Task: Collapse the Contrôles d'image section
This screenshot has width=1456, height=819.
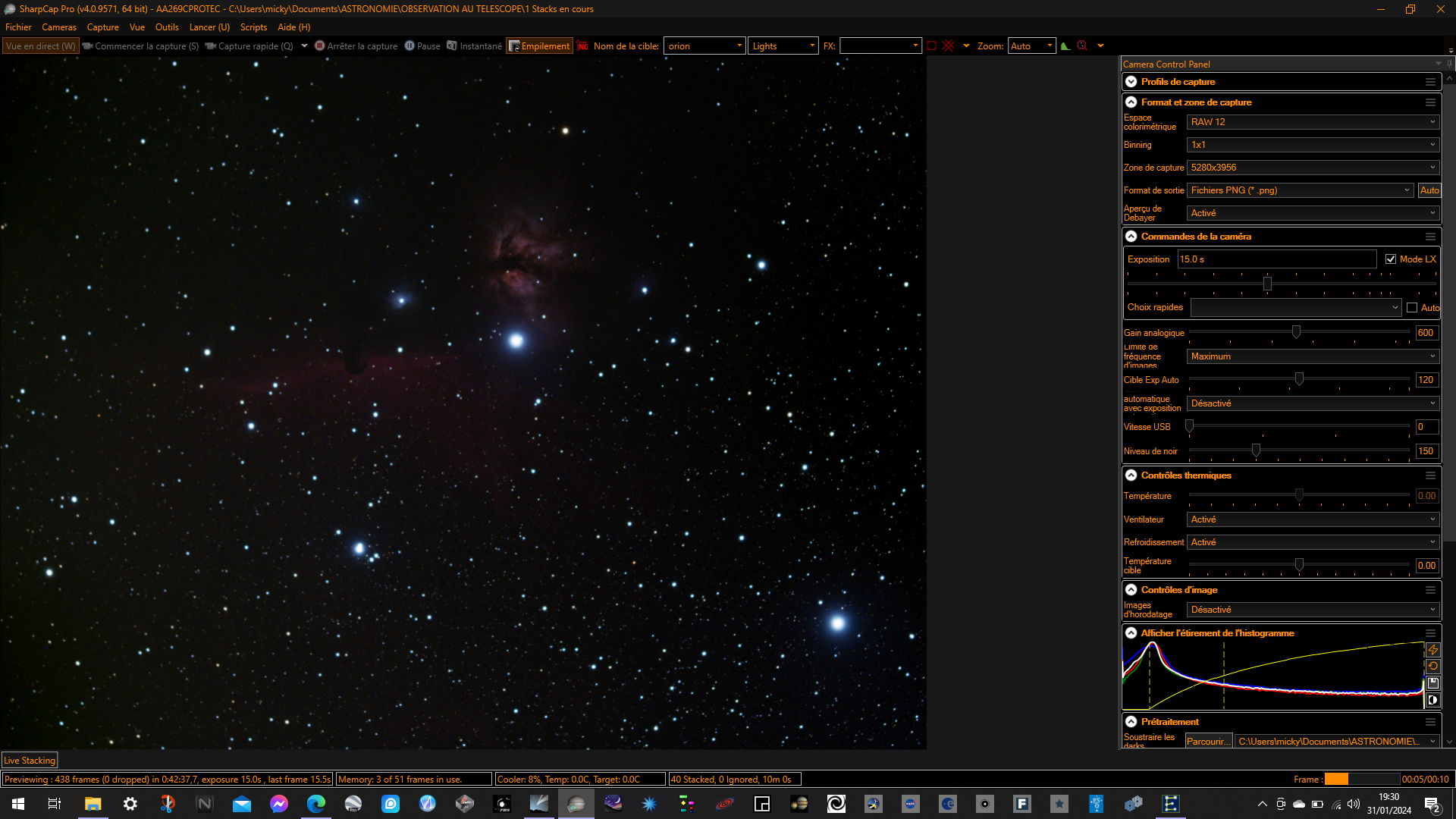Action: pos(1131,590)
